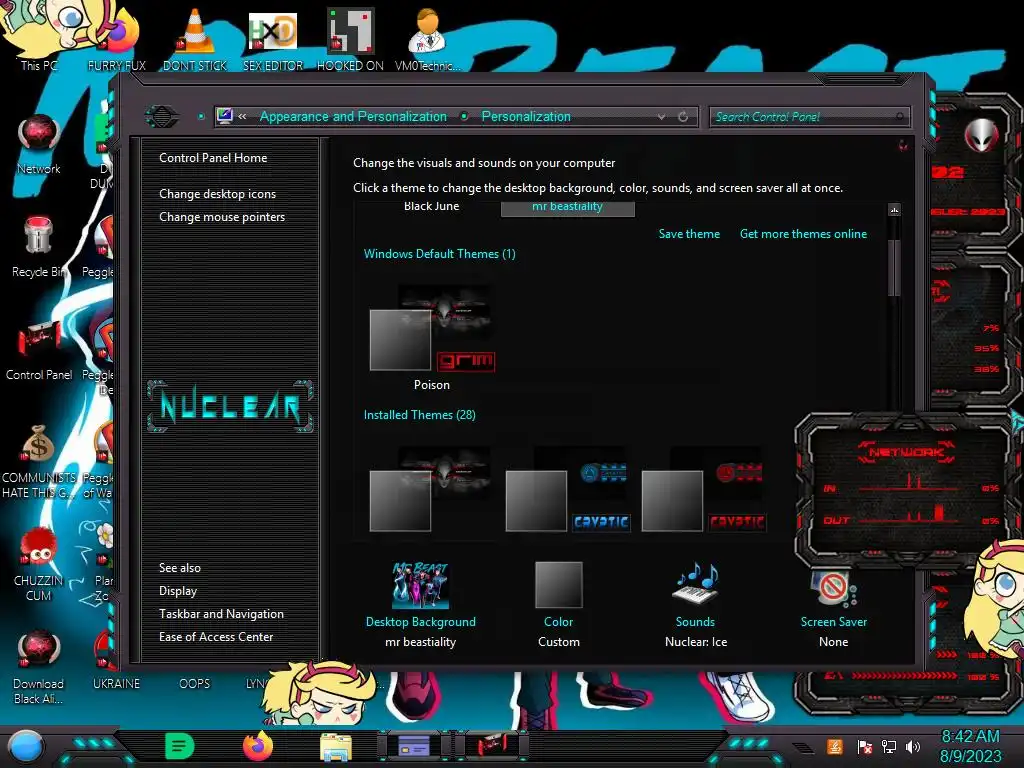Screen dimensions: 1024x768
Task: Refresh the Personalization window
Action: [683, 116]
